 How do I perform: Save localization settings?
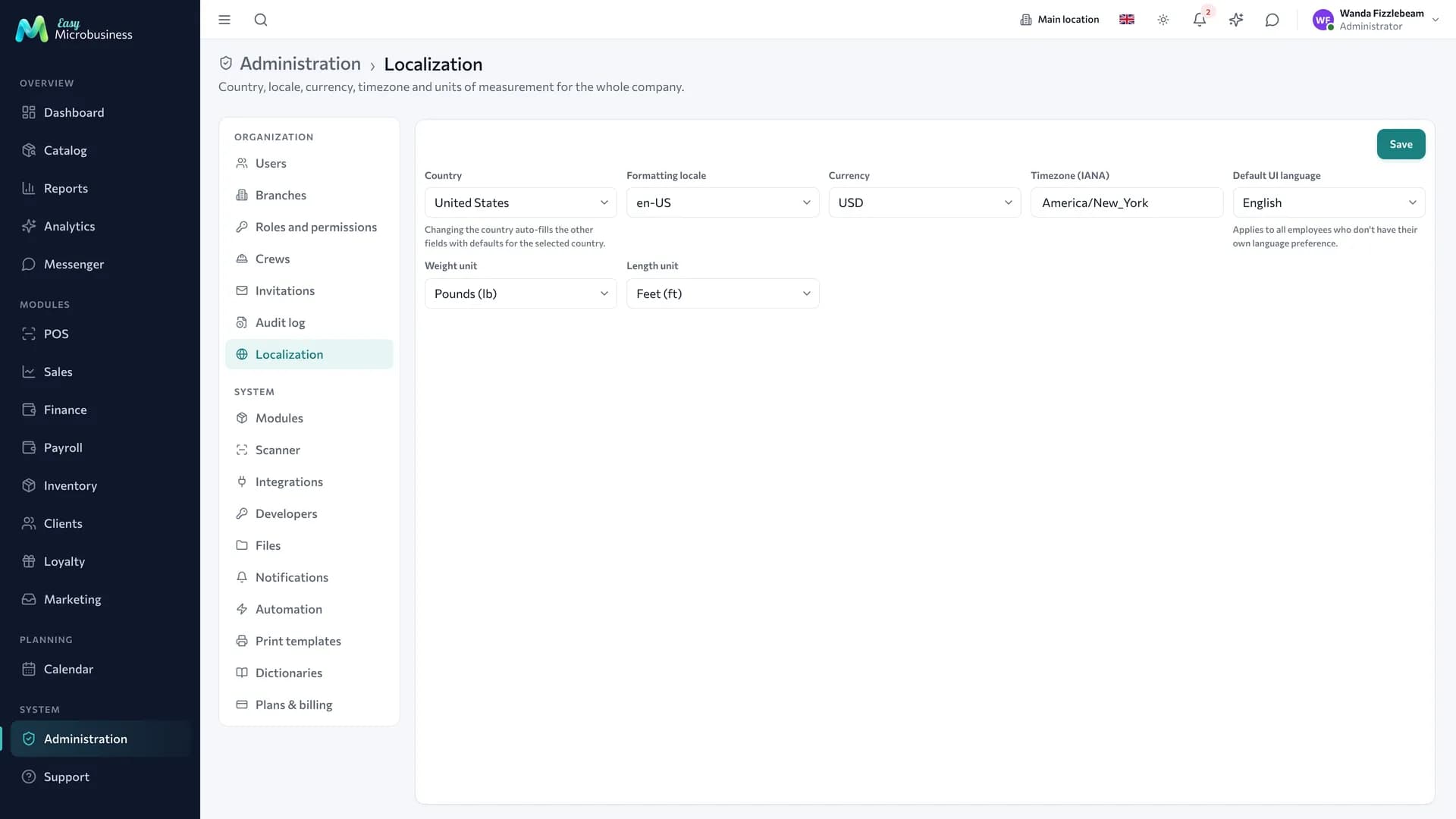coord(1401,144)
